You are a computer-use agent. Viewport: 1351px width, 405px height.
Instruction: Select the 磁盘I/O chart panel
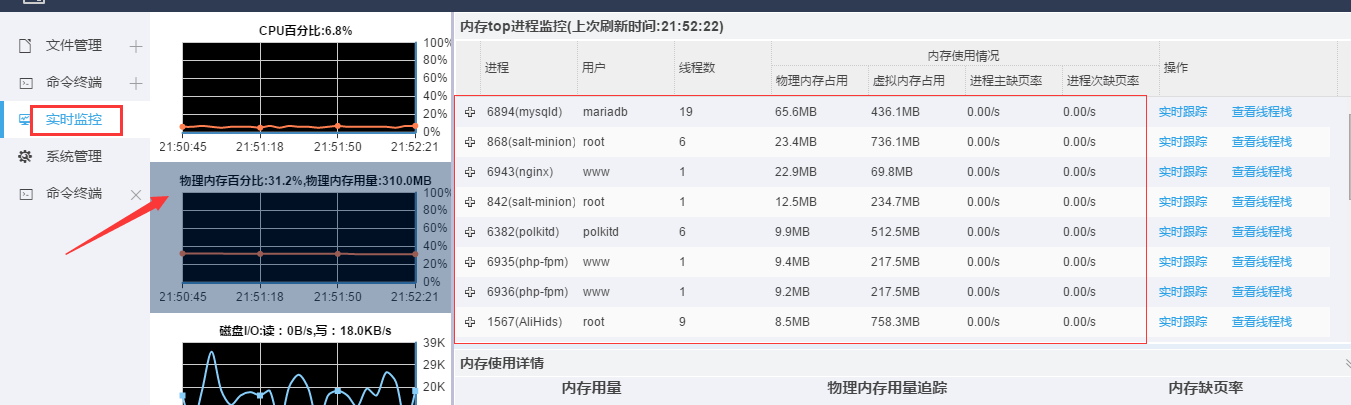[299, 370]
